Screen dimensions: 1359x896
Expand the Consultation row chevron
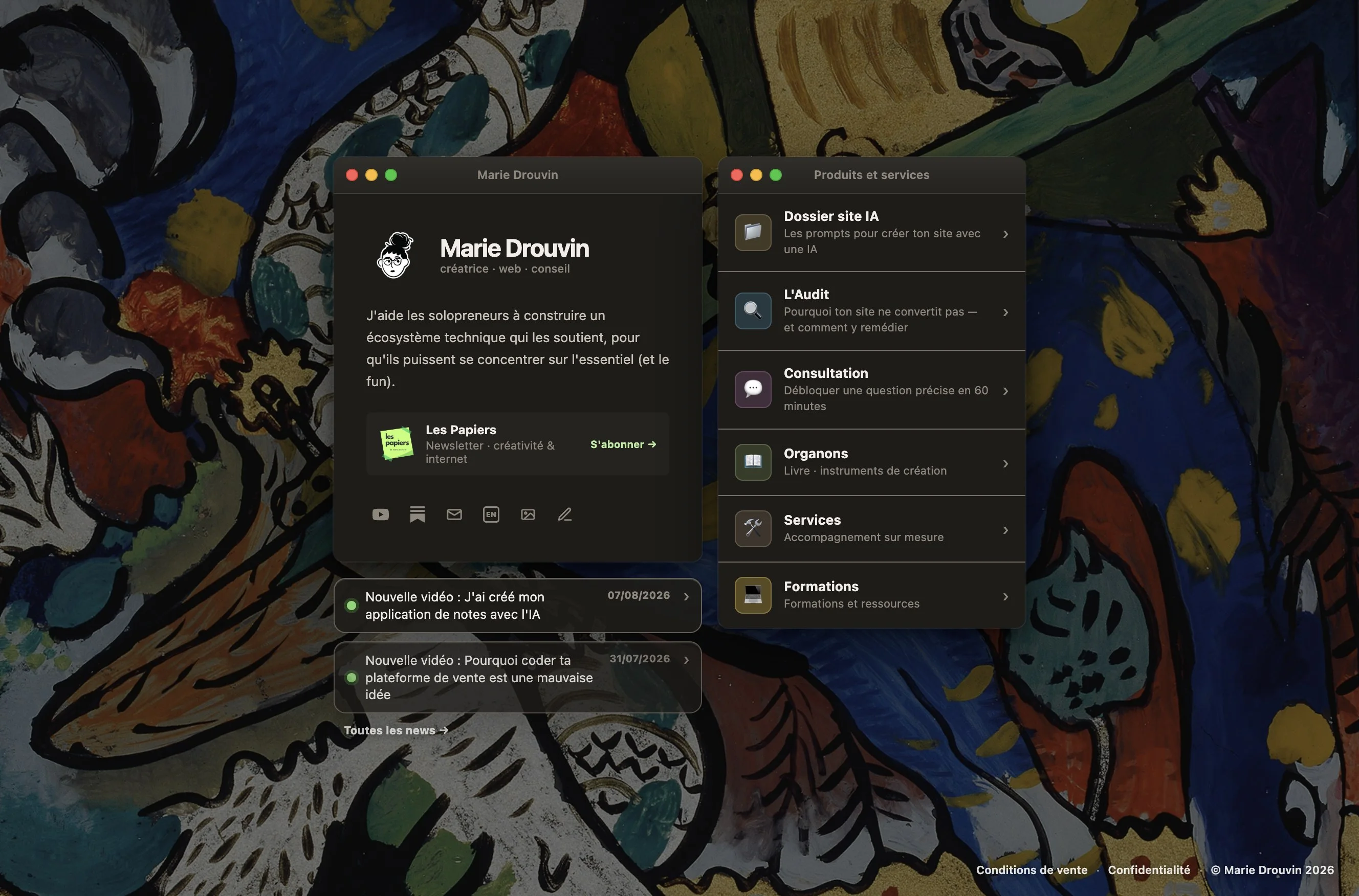tap(1005, 391)
